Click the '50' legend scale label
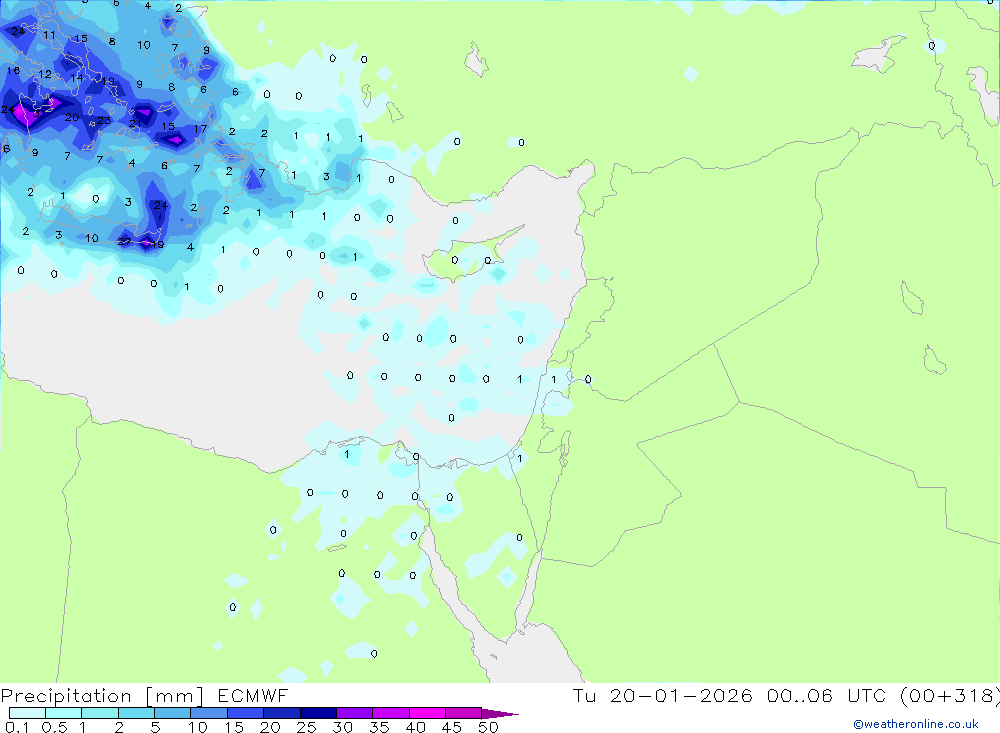 [x=488, y=727]
